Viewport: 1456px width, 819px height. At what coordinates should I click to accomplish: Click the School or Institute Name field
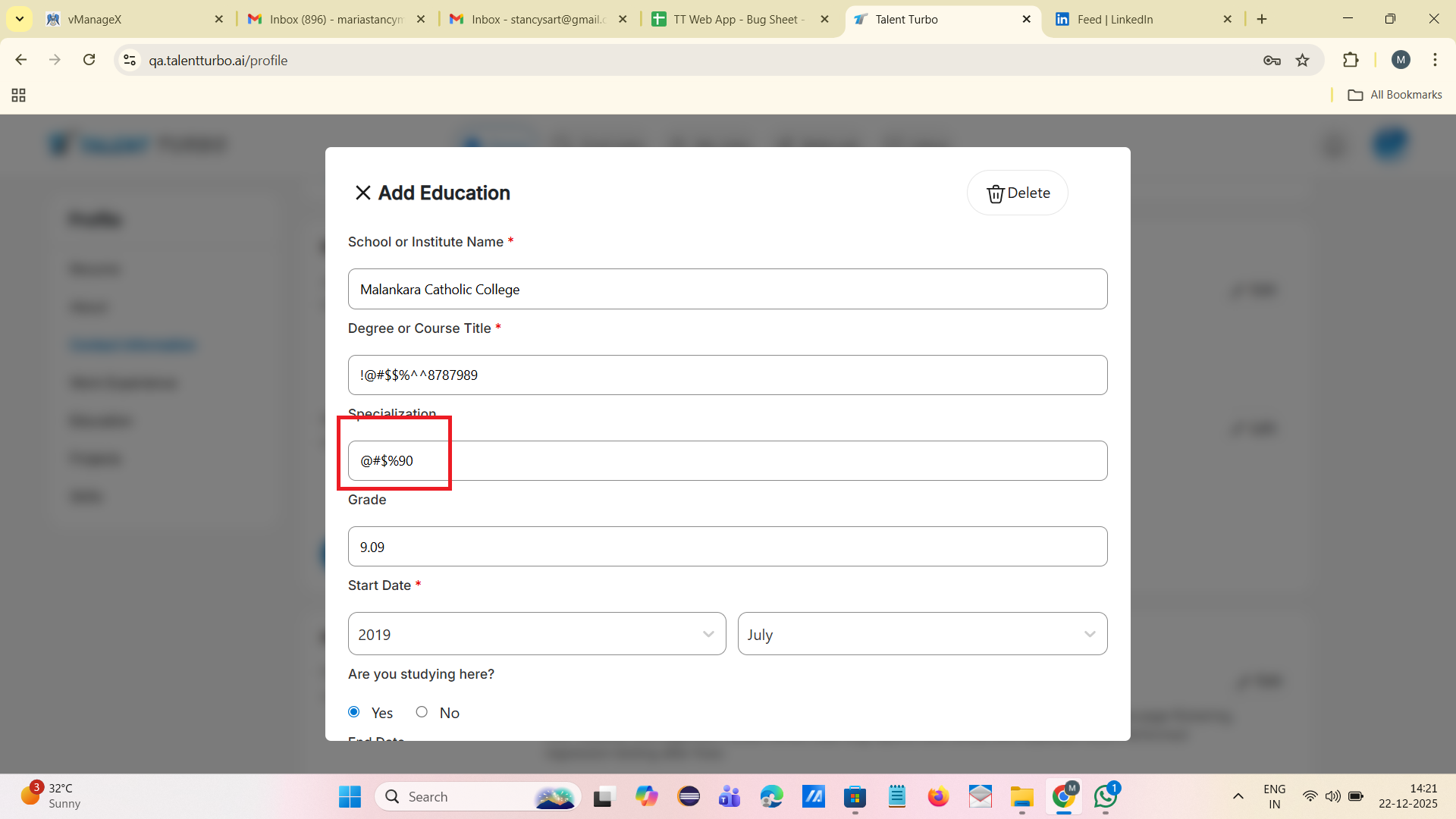pos(727,289)
